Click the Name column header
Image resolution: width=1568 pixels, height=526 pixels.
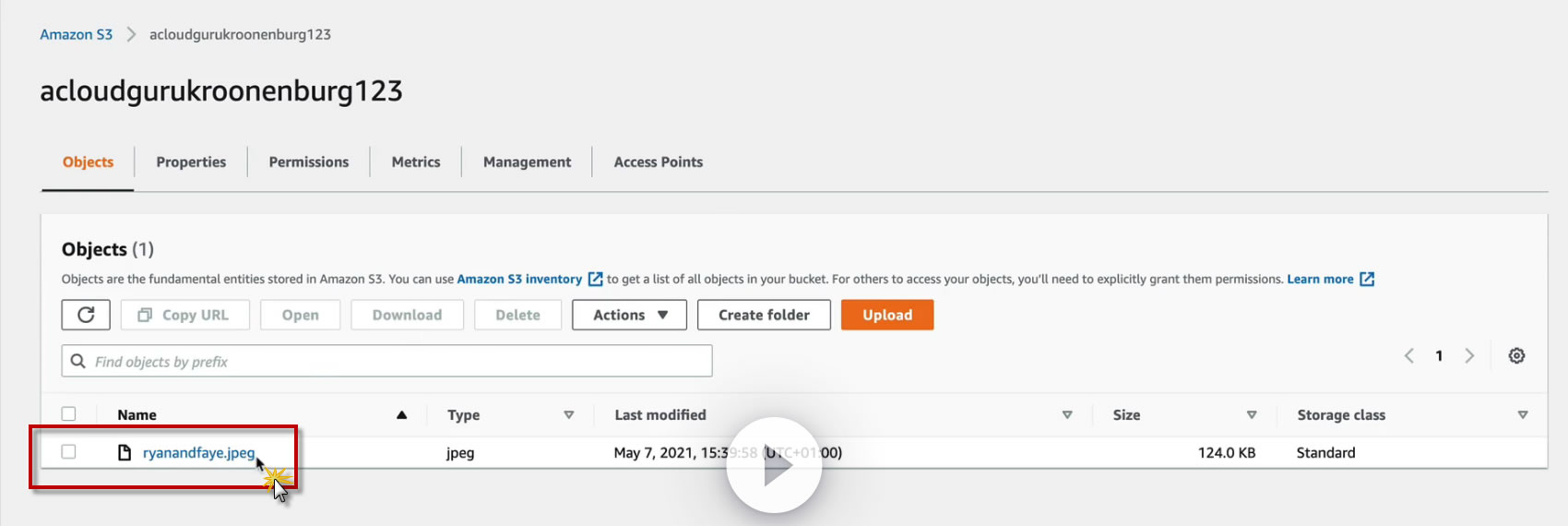(x=137, y=415)
